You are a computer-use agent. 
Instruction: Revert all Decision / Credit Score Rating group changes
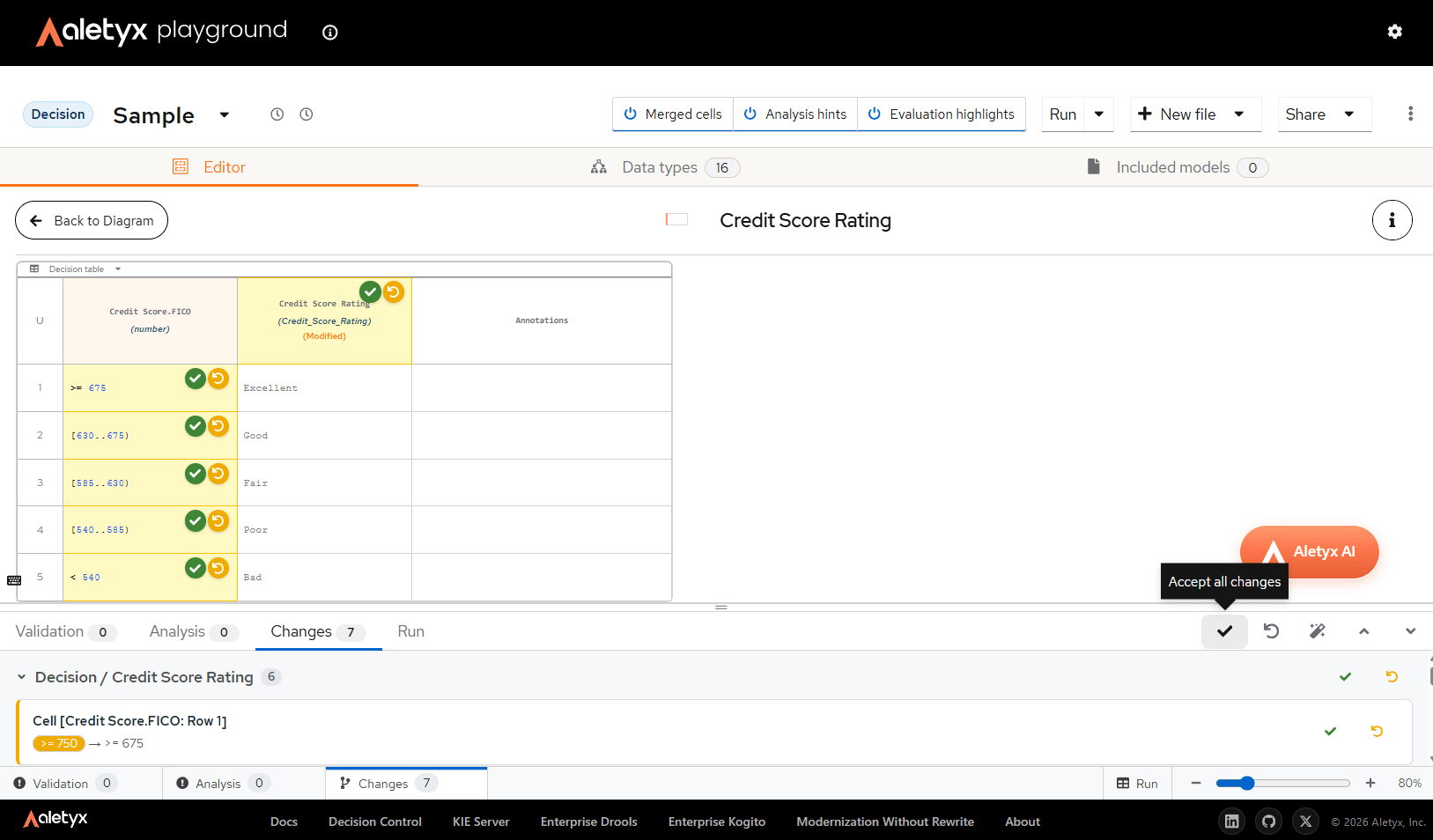[x=1392, y=677]
